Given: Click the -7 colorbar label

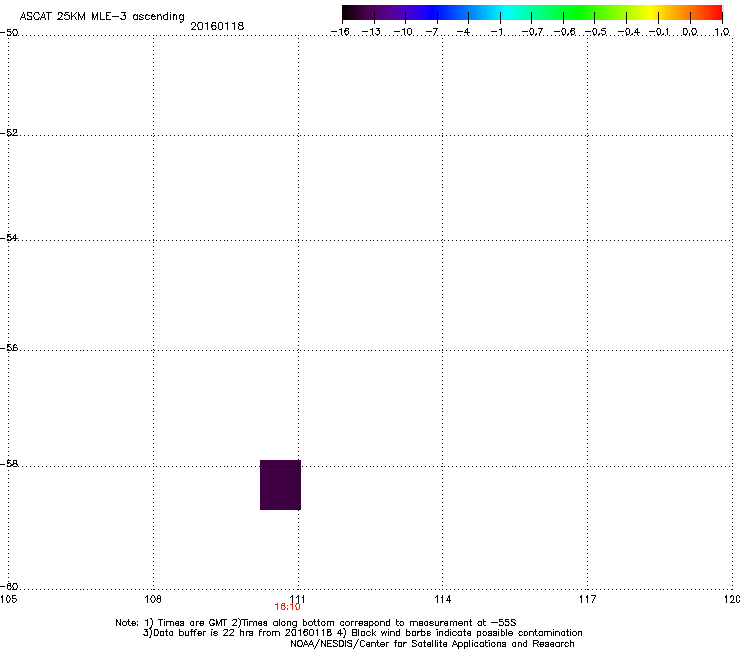Looking at the screenshot, I should coord(432,32).
